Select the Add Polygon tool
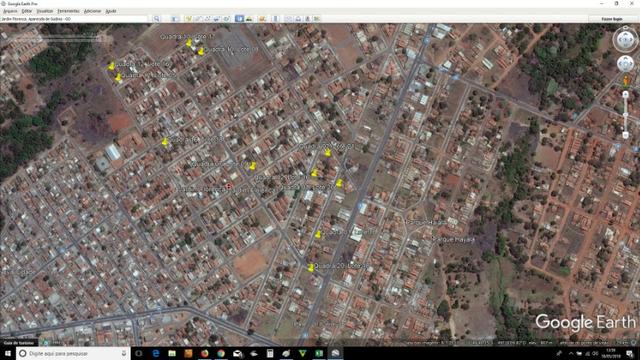 (x=198, y=19)
